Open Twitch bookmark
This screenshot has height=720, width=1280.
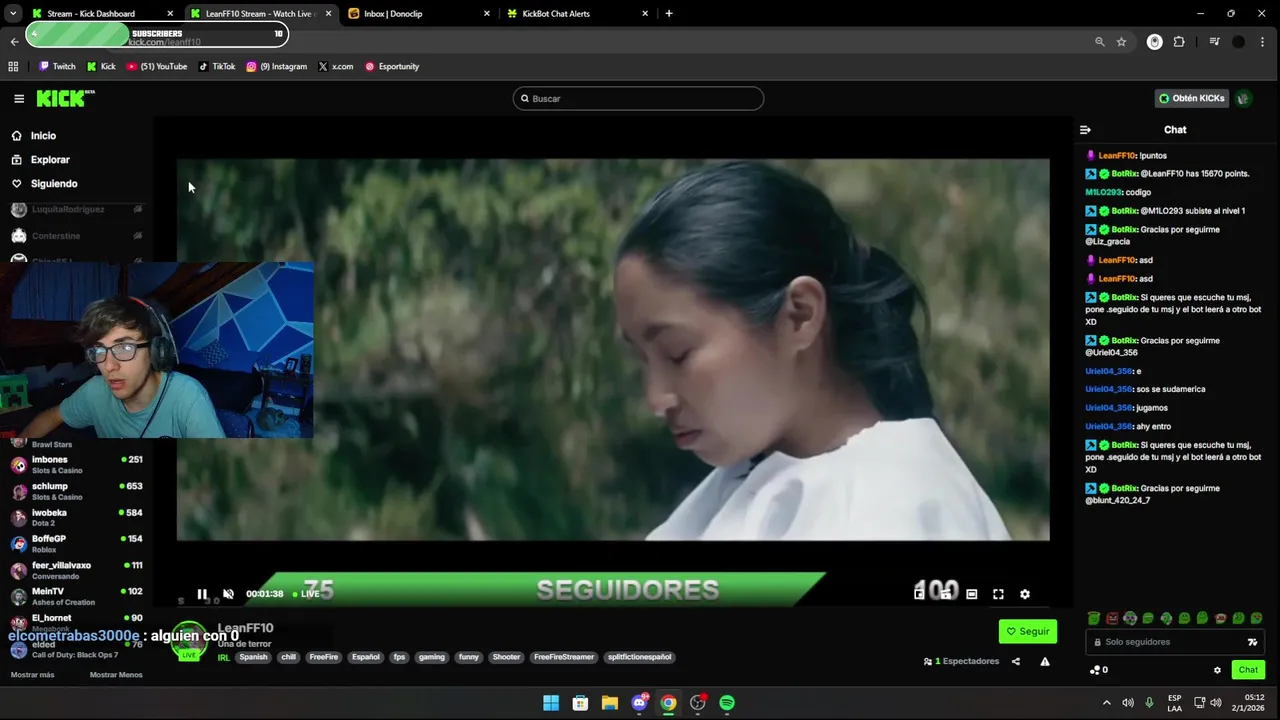[57, 67]
